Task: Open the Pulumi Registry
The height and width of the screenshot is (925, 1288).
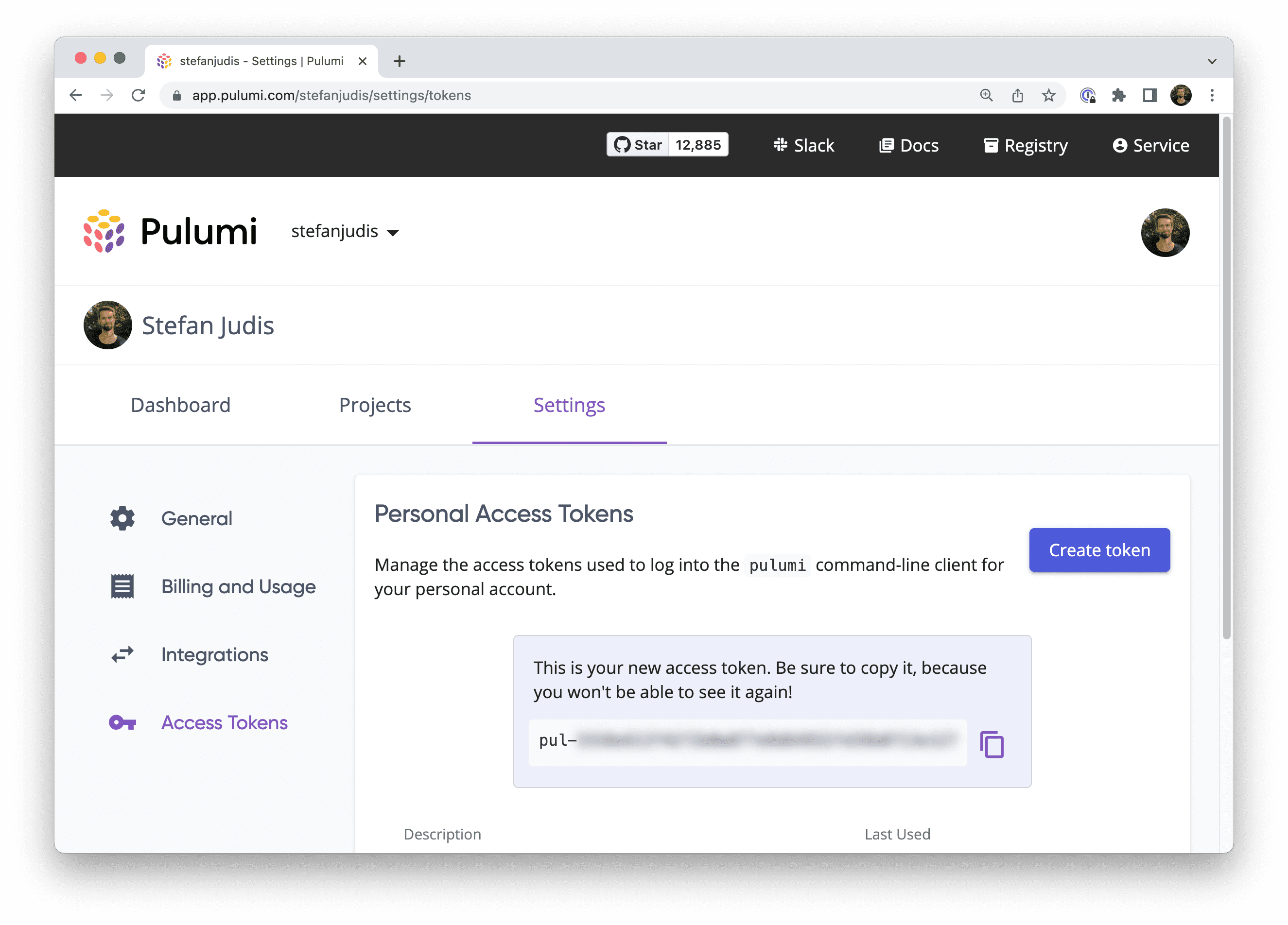Action: point(1025,145)
